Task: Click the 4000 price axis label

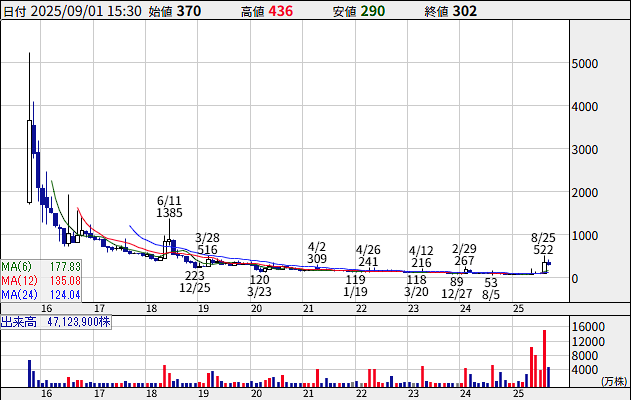Action: [x=585, y=107]
